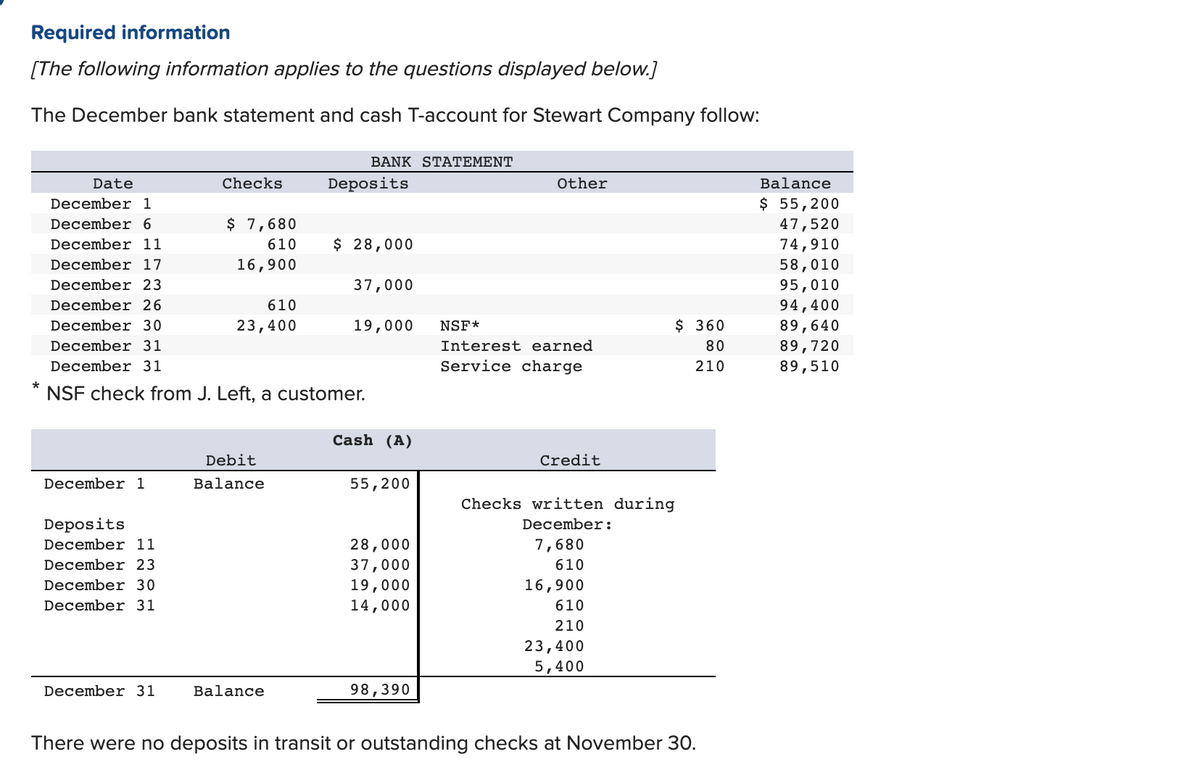This screenshot has width=1200, height=783.
Task: Click the Credit column label
Action: [570, 460]
